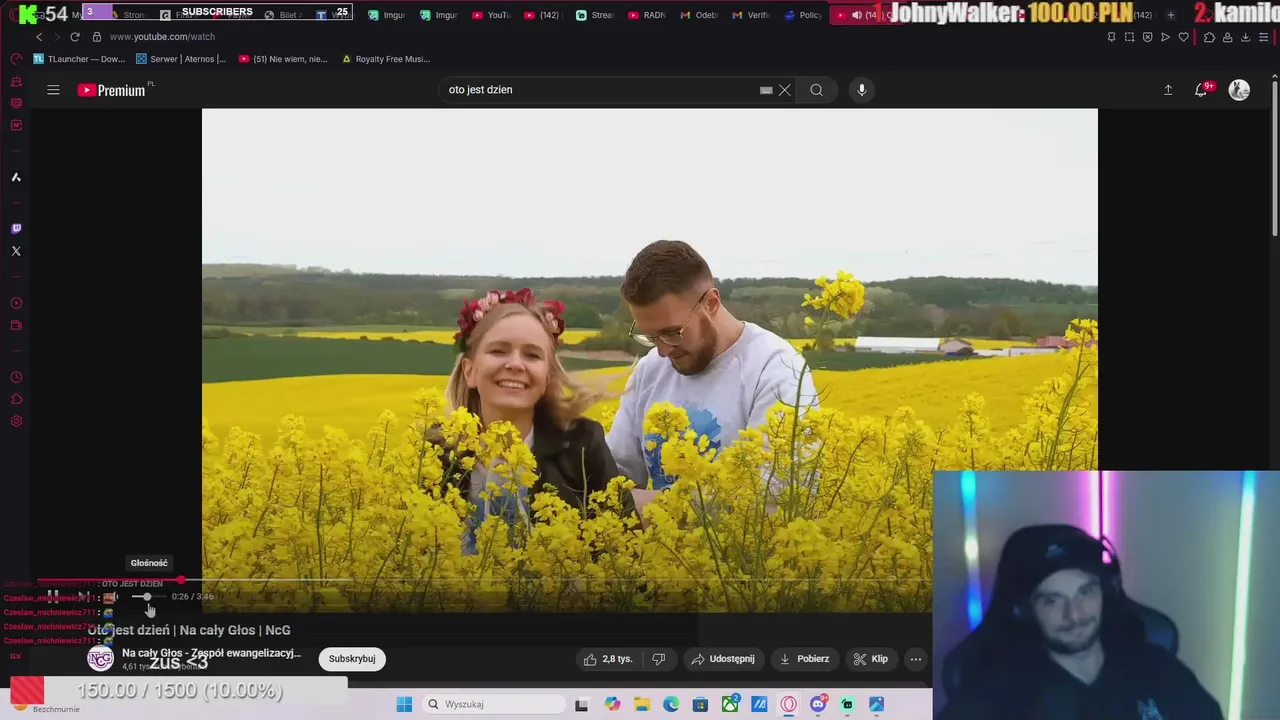Image resolution: width=1280 pixels, height=720 pixels.
Task: Open the Windows Start menu
Action: tap(404, 704)
